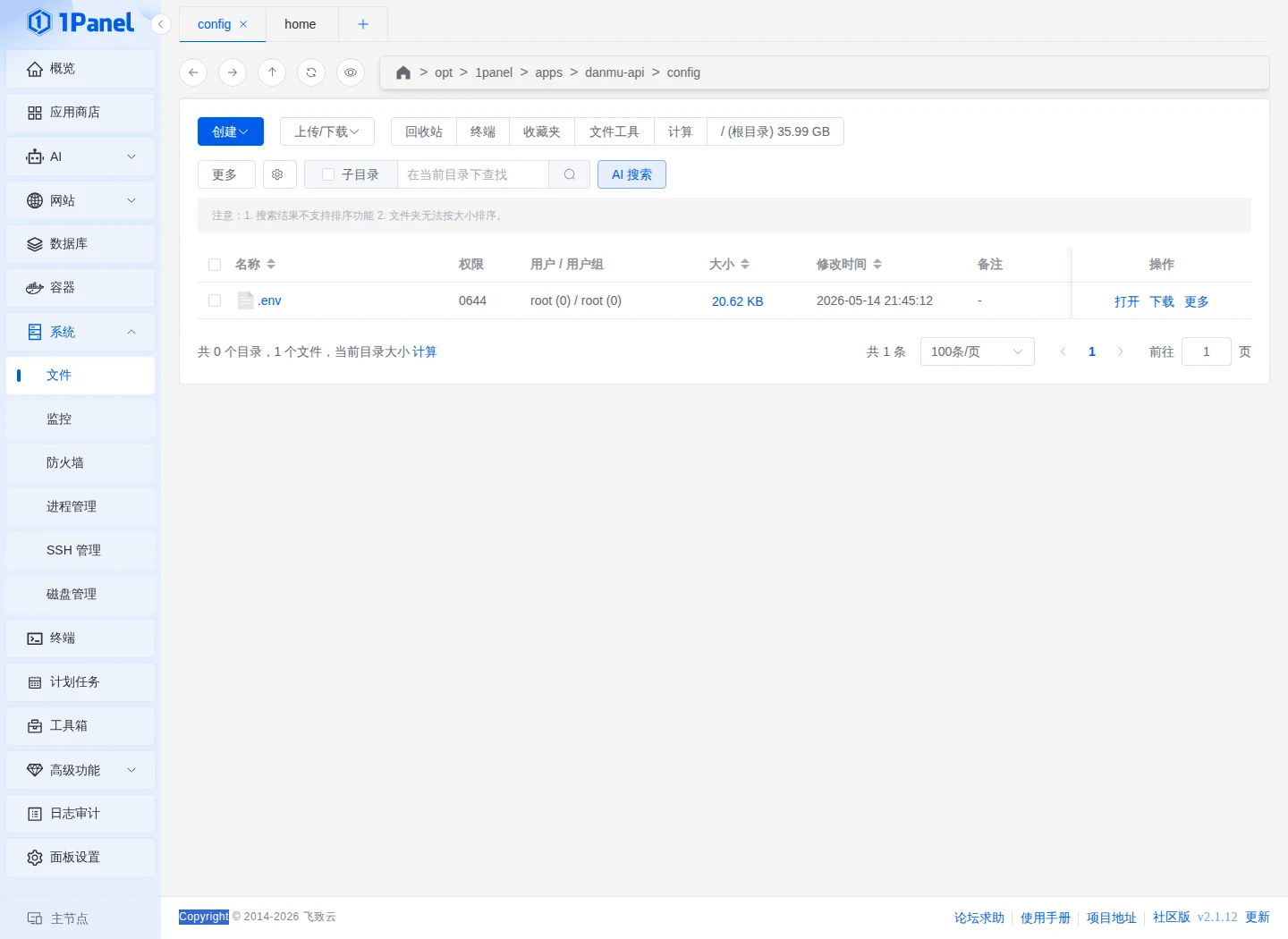Select the config tab
Viewport: 1288px width, 939px height.
point(215,24)
